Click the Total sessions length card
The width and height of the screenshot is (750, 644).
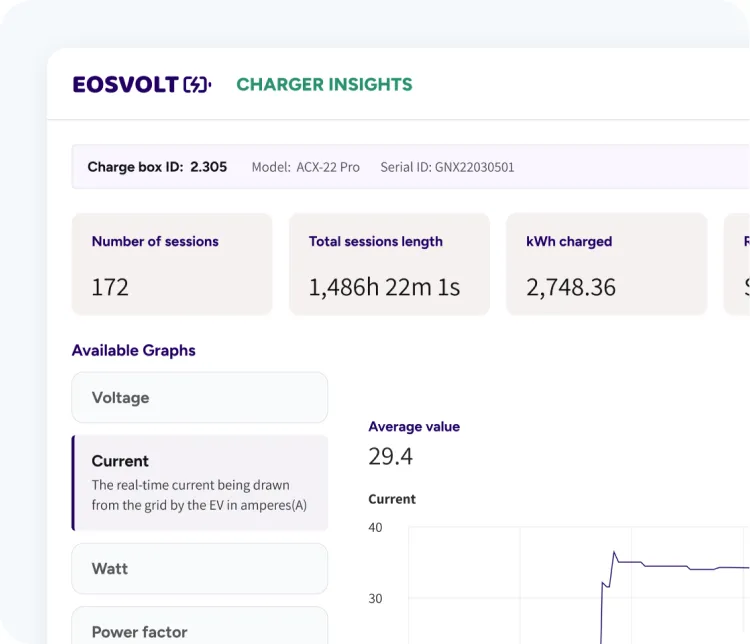[x=389, y=264]
